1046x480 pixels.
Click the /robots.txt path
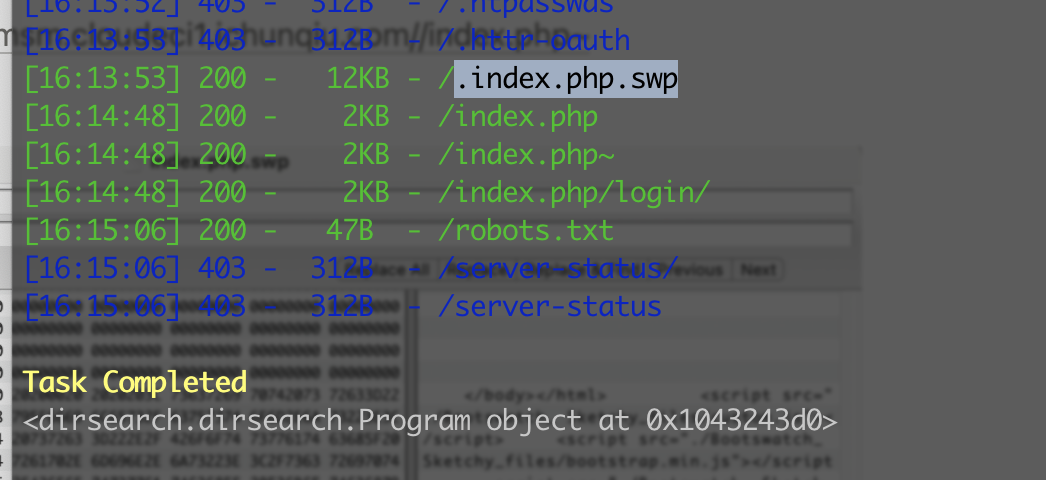click(x=525, y=231)
